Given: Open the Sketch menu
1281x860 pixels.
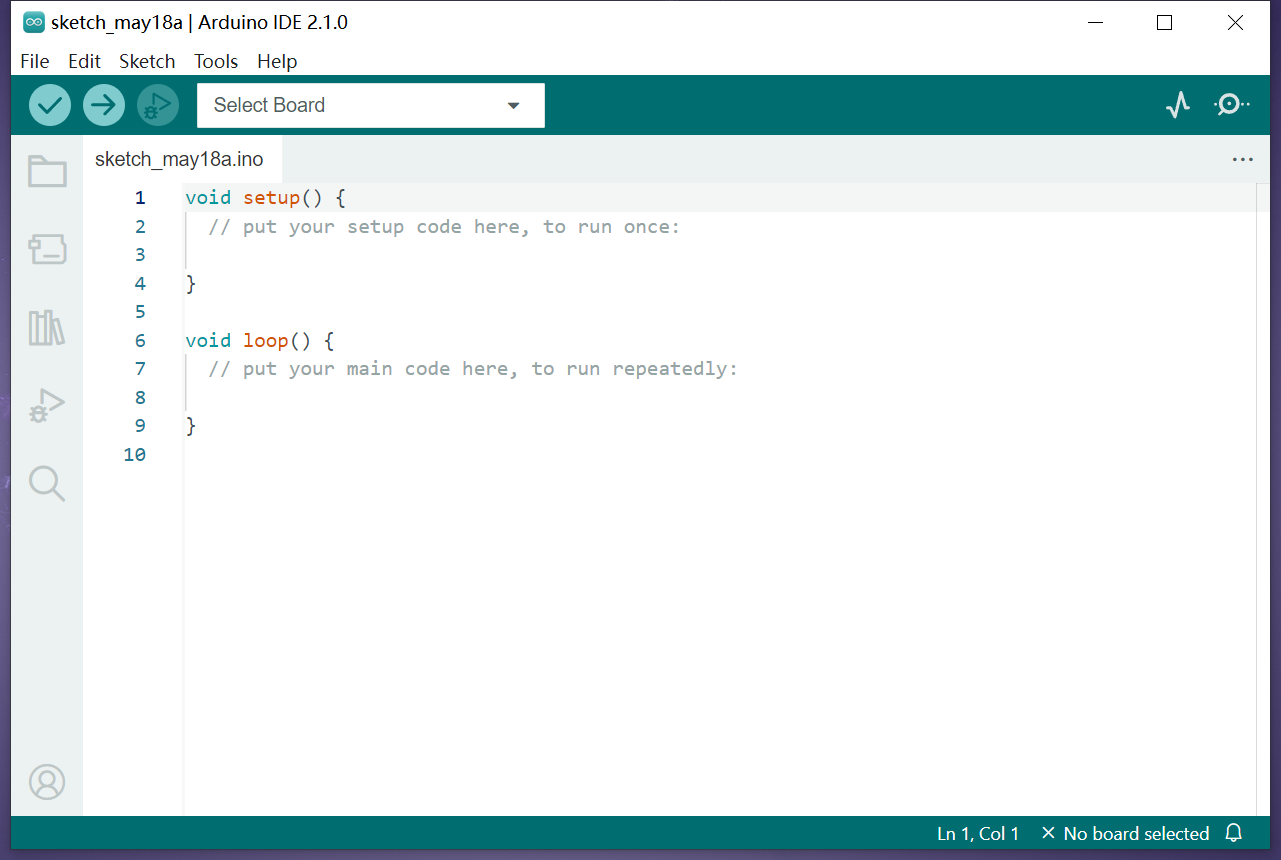Looking at the screenshot, I should pos(147,61).
